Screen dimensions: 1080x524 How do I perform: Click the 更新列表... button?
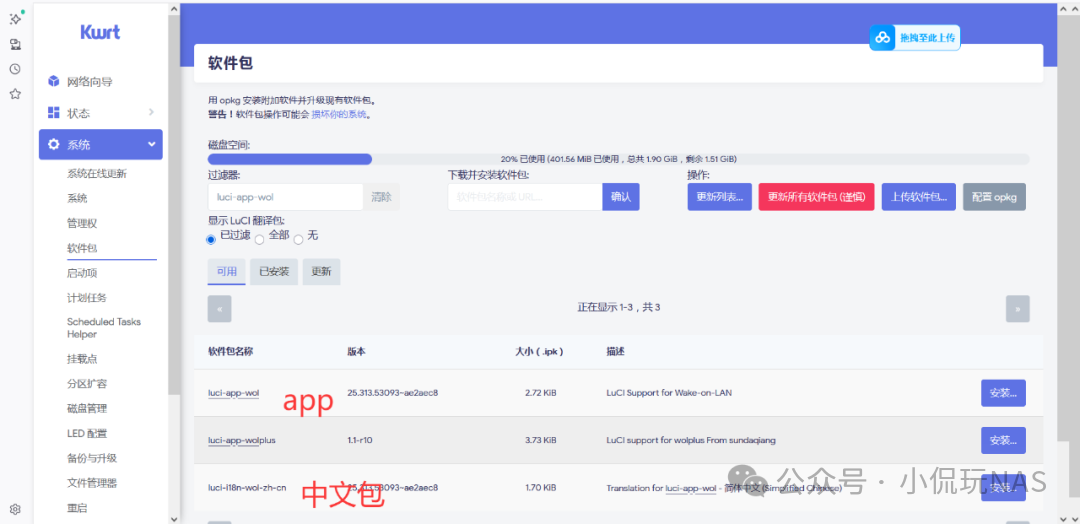point(720,197)
